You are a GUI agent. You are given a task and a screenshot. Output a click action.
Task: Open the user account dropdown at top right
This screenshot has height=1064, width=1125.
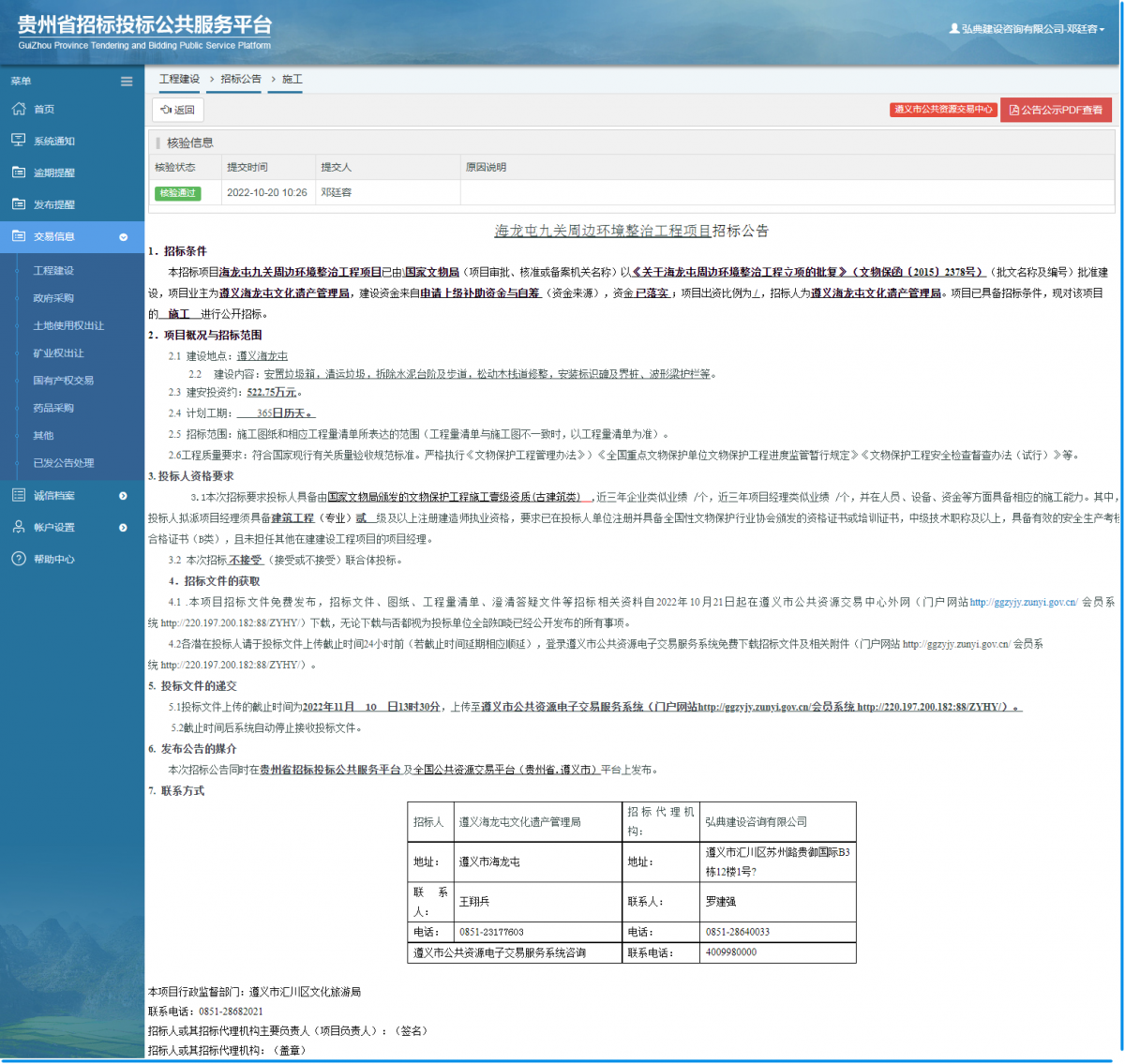(x=1027, y=29)
